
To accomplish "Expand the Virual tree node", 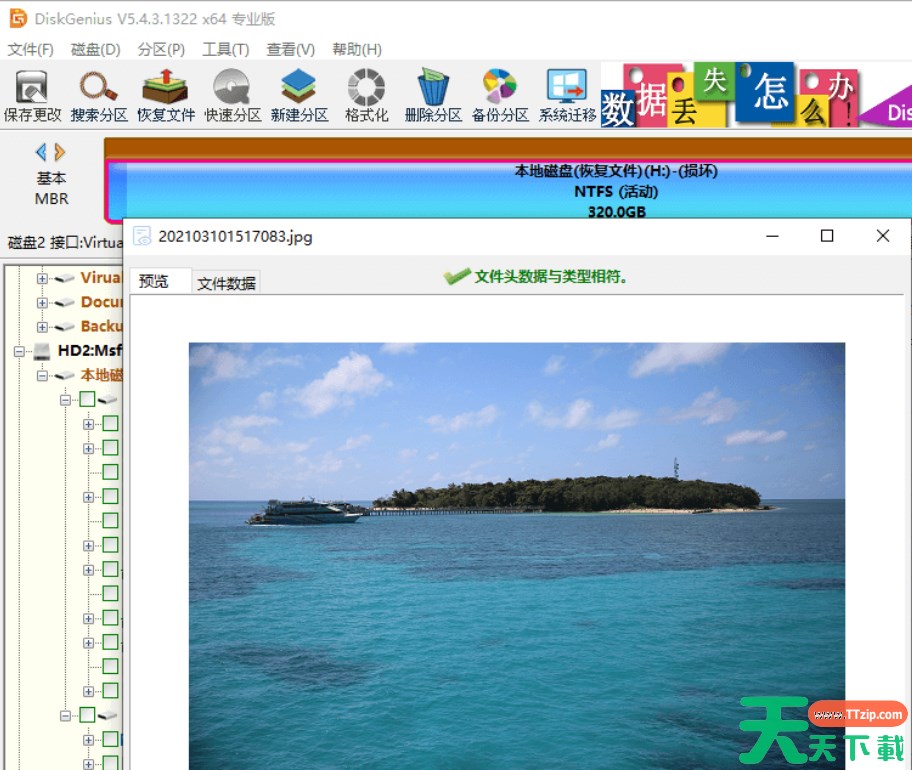I will [x=42, y=279].
